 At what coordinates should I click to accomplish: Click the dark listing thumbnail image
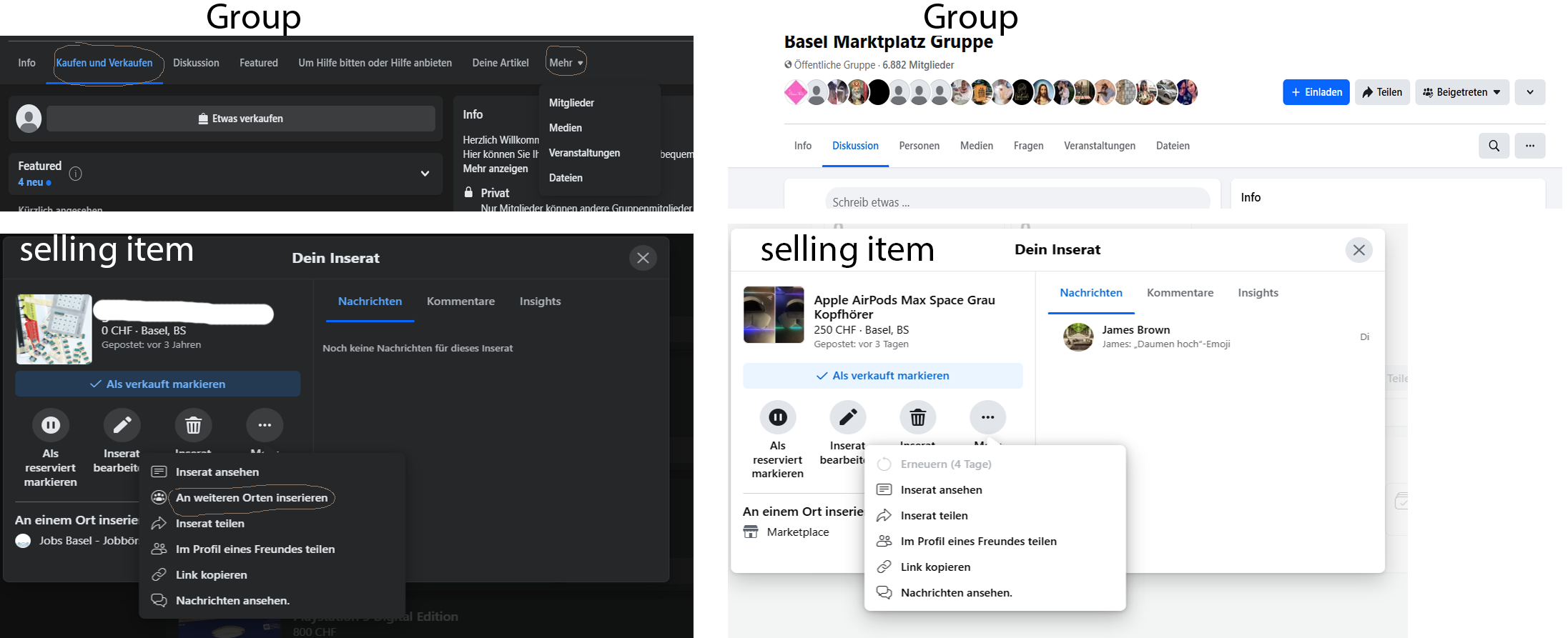pos(54,329)
